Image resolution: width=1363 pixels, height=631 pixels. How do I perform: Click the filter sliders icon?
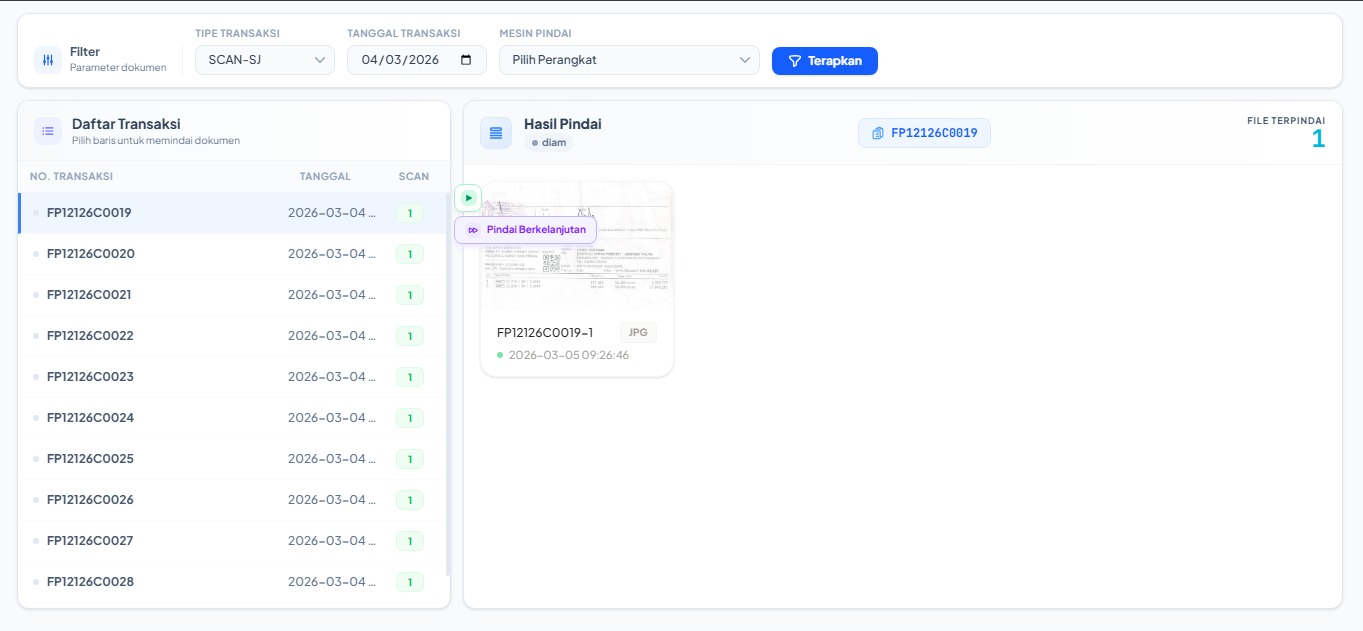tap(48, 60)
